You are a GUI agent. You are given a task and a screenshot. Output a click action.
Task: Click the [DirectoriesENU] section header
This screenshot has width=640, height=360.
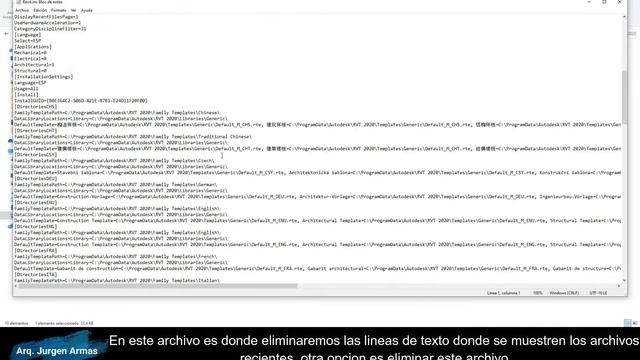pos(36,203)
